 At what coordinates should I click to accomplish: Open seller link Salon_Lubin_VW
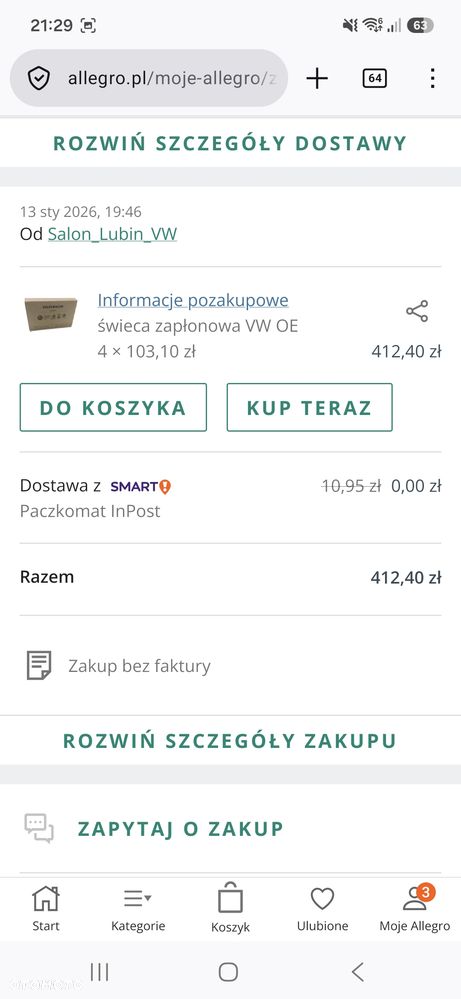(x=112, y=234)
